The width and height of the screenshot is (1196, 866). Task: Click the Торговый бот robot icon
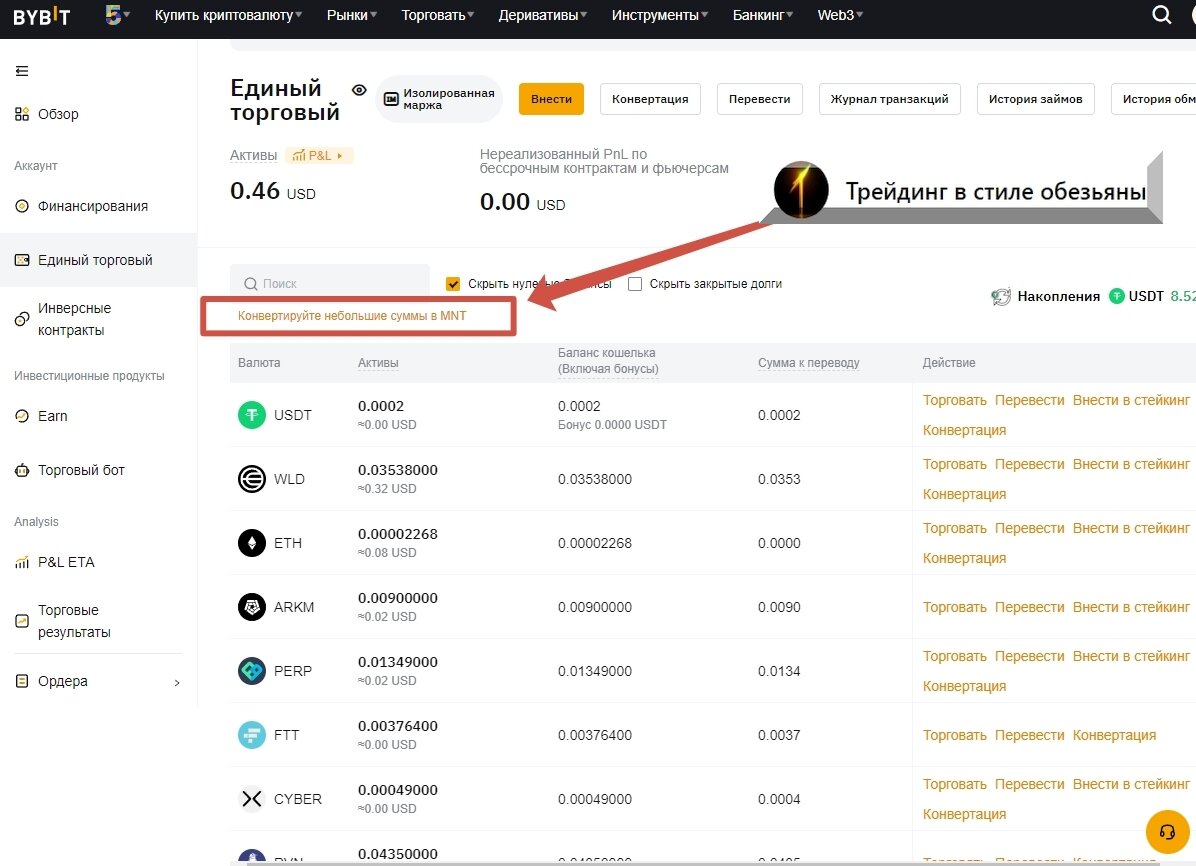tap(22, 470)
